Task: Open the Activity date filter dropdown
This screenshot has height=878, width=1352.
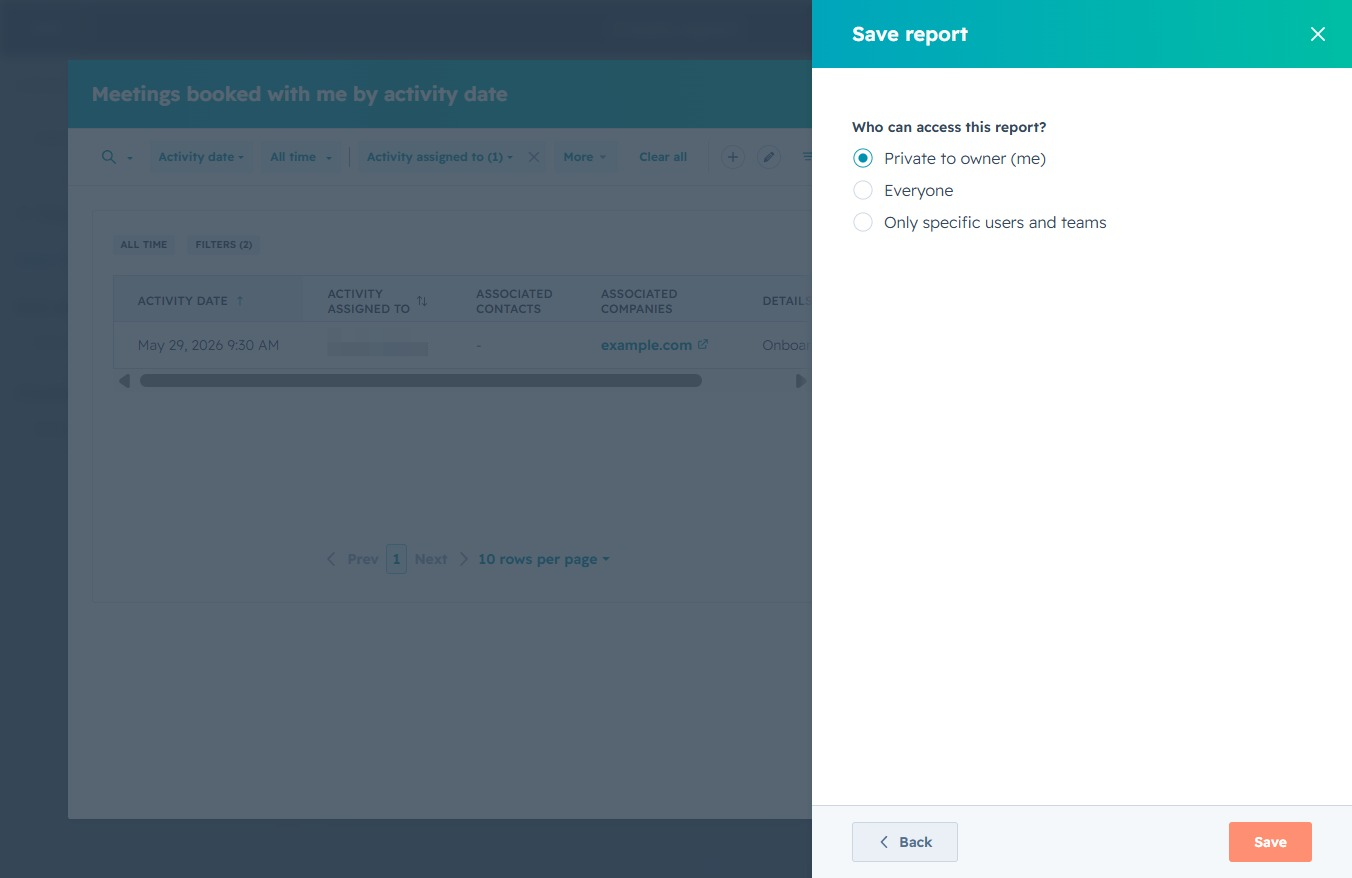Action: click(201, 157)
